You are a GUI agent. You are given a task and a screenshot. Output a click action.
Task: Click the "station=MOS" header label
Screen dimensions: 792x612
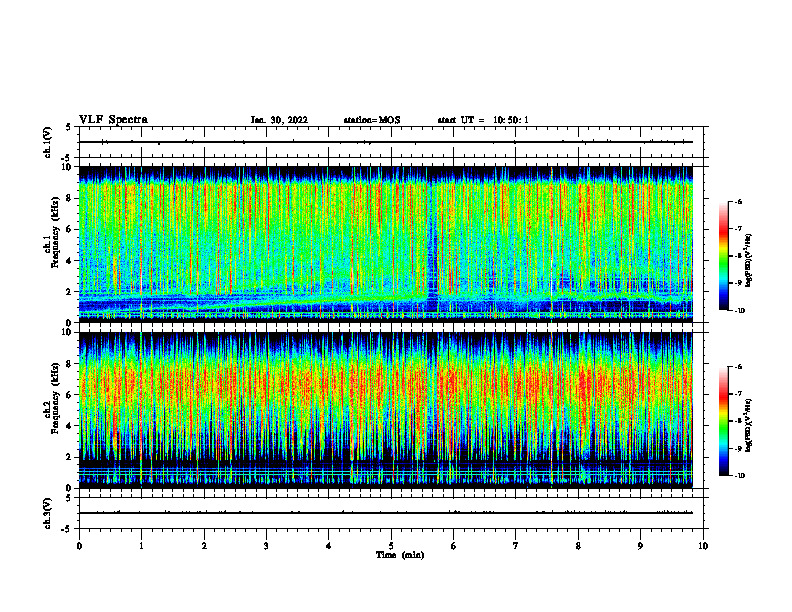click(372, 120)
